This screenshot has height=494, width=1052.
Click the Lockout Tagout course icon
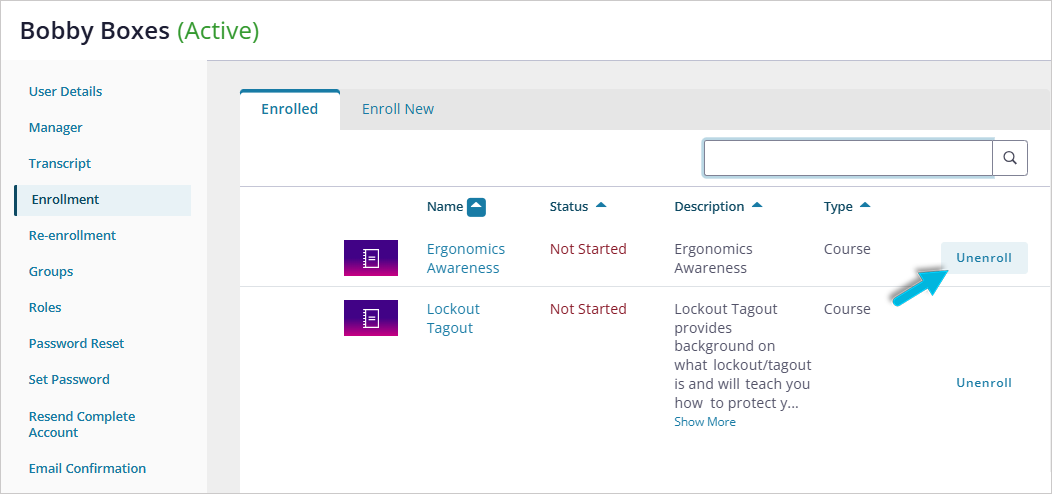(x=371, y=318)
